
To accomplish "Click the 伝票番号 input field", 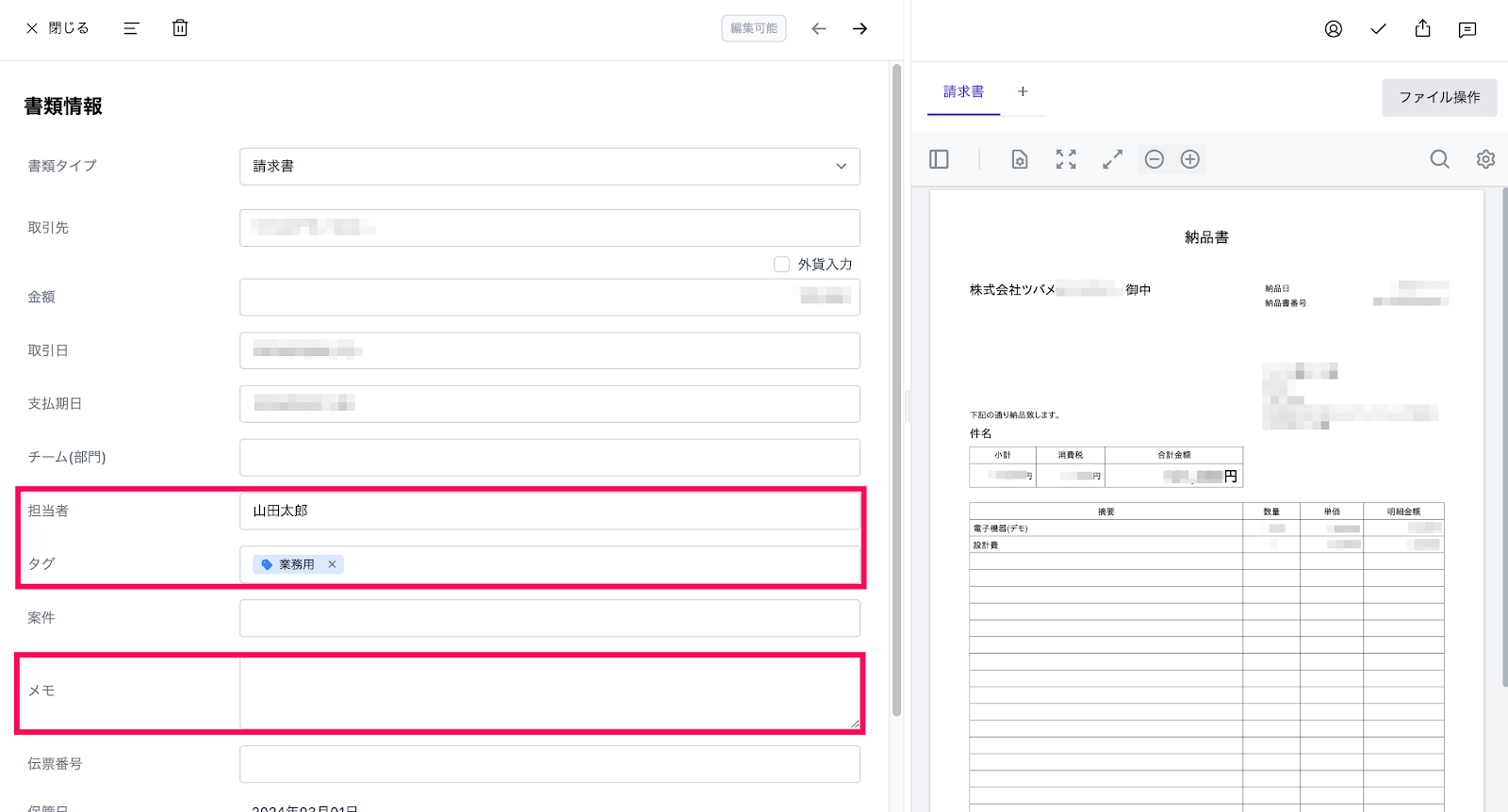I will pos(549,764).
